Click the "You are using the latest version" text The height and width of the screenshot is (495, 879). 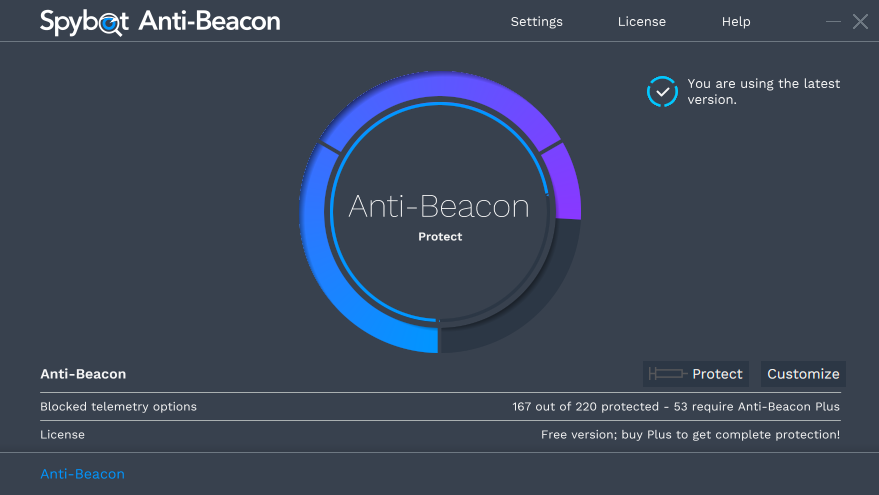coord(764,91)
